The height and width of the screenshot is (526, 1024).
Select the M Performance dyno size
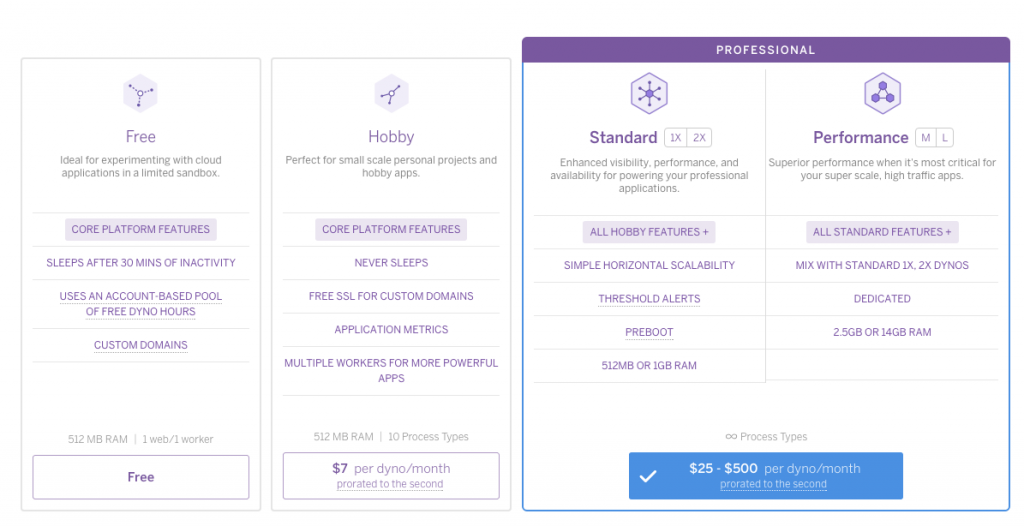point(926,138)
